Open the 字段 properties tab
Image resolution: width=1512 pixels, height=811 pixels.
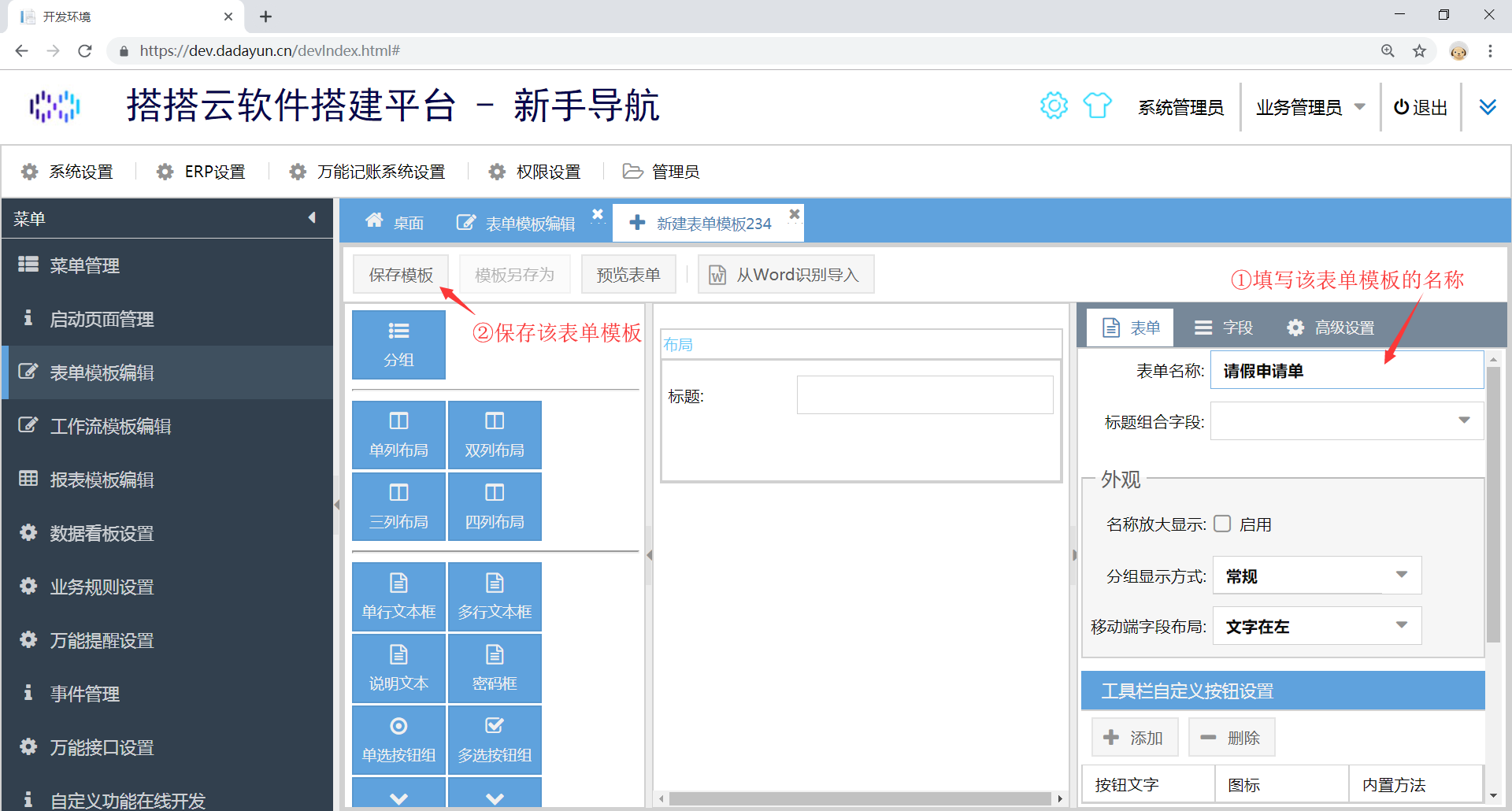pyautogui.click(x=1223, y=328)
